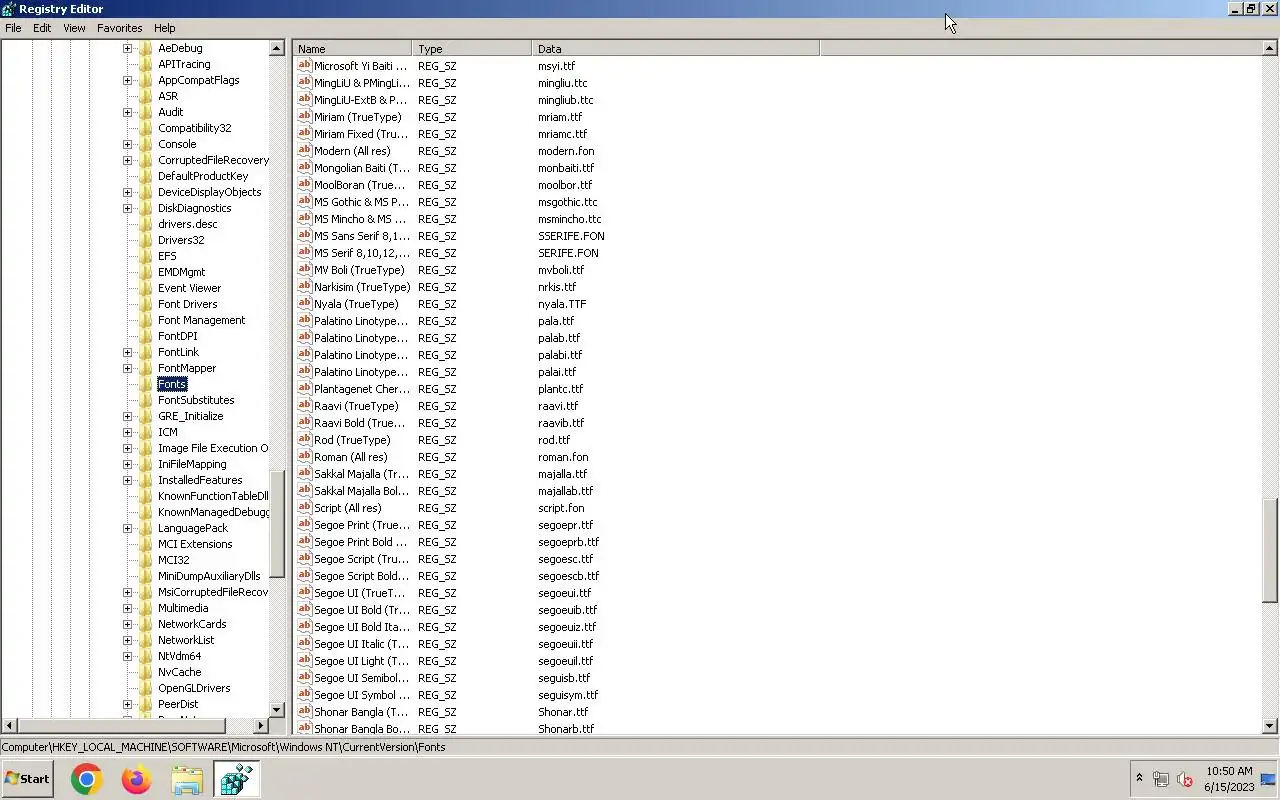Expand the DeviceDisplayObjects tree node
This screenshot has width=1280, height=800.
click(127, 192)
